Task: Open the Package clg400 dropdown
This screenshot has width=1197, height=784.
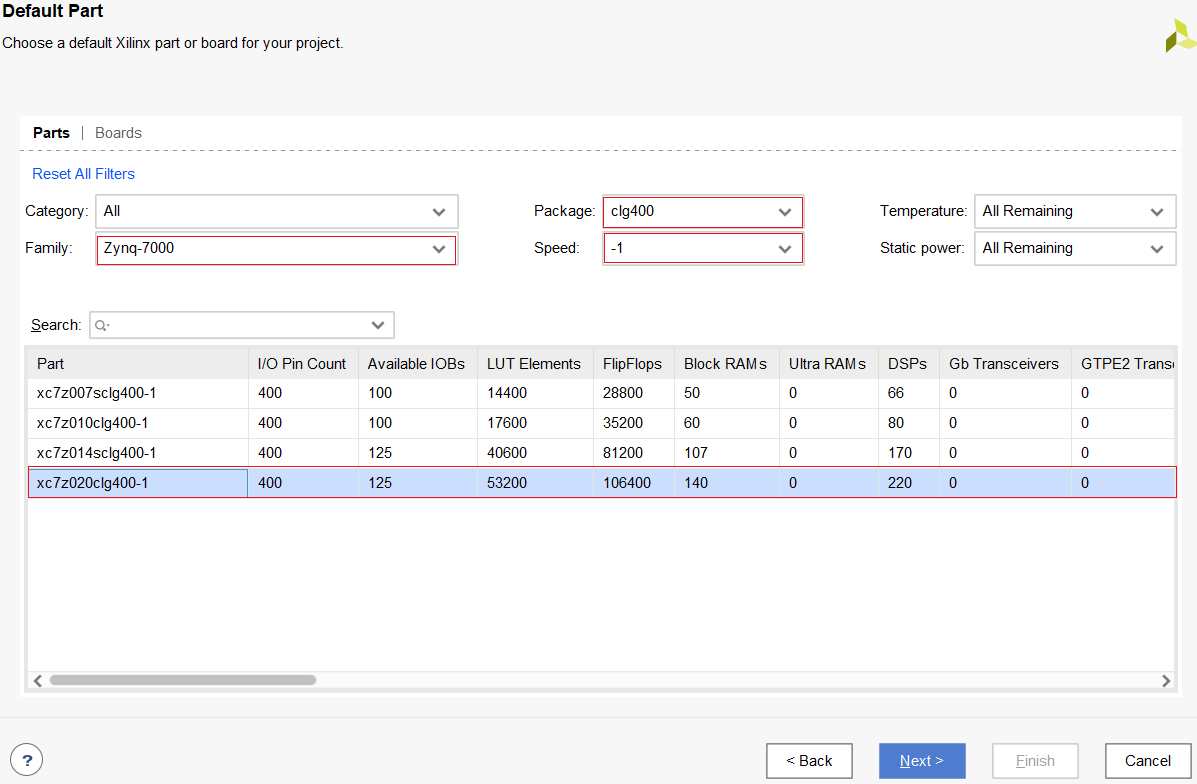Action: tap(702, 211)
